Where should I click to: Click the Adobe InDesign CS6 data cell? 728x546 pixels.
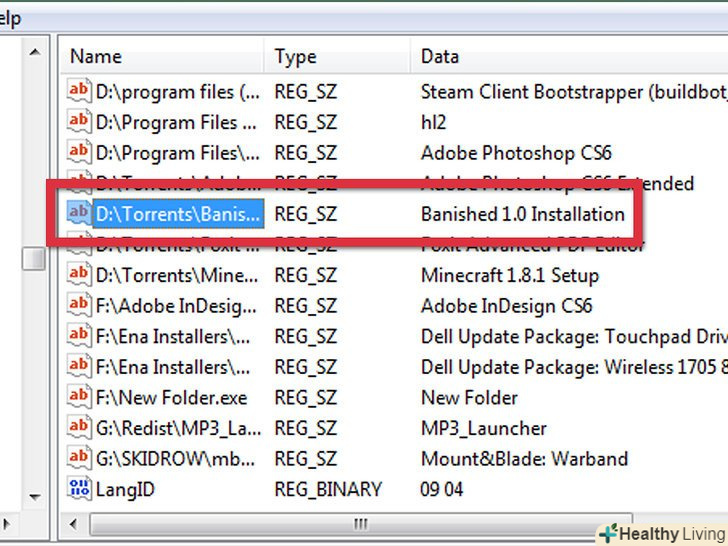pyautogui.click(x=507, y=306)
